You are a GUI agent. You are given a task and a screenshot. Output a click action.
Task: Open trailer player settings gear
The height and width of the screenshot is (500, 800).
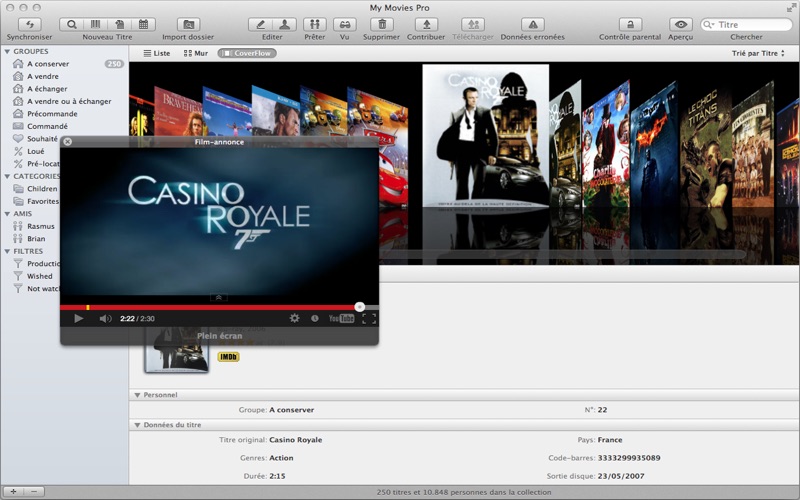click(x=294, y=318)
